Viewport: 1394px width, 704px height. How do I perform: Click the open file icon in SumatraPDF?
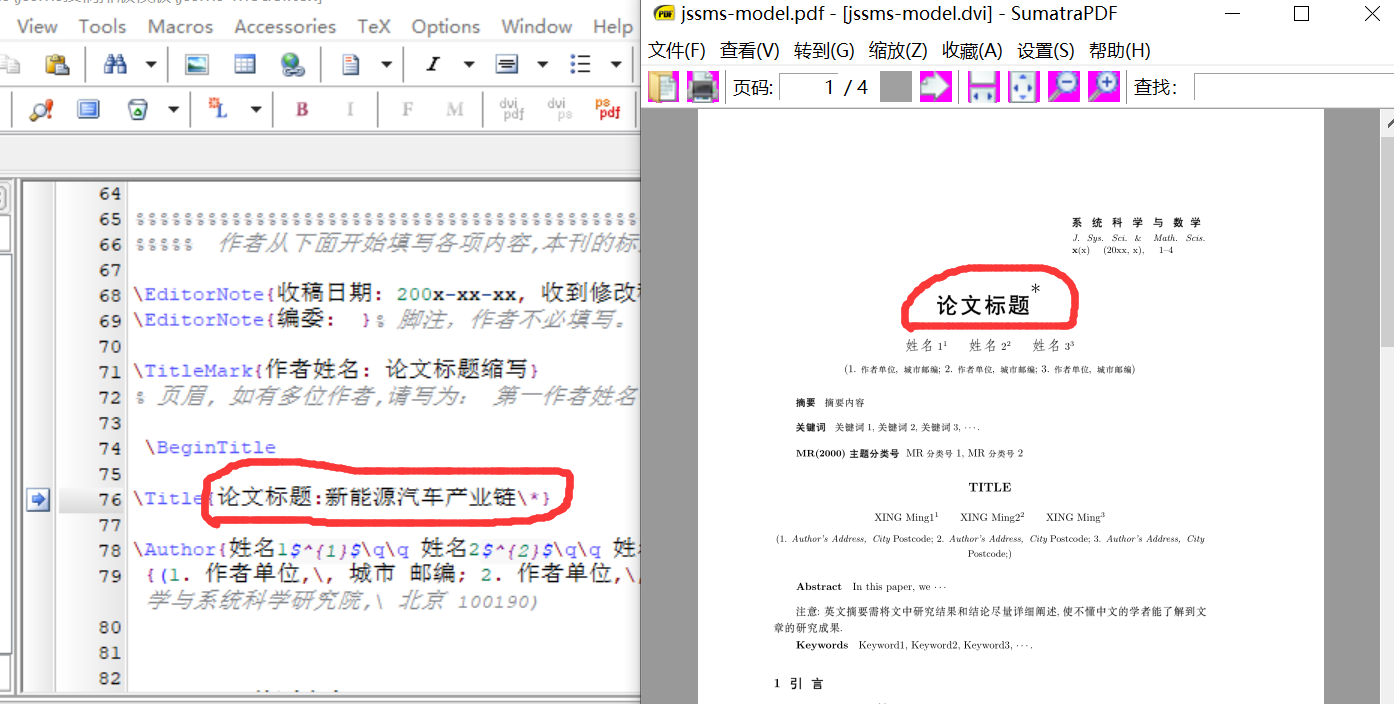663,87
